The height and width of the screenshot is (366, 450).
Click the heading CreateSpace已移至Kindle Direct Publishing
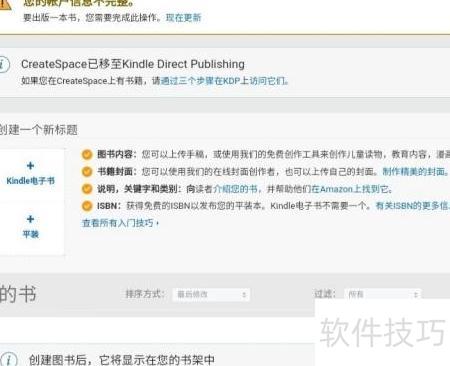tap(133, 64)
